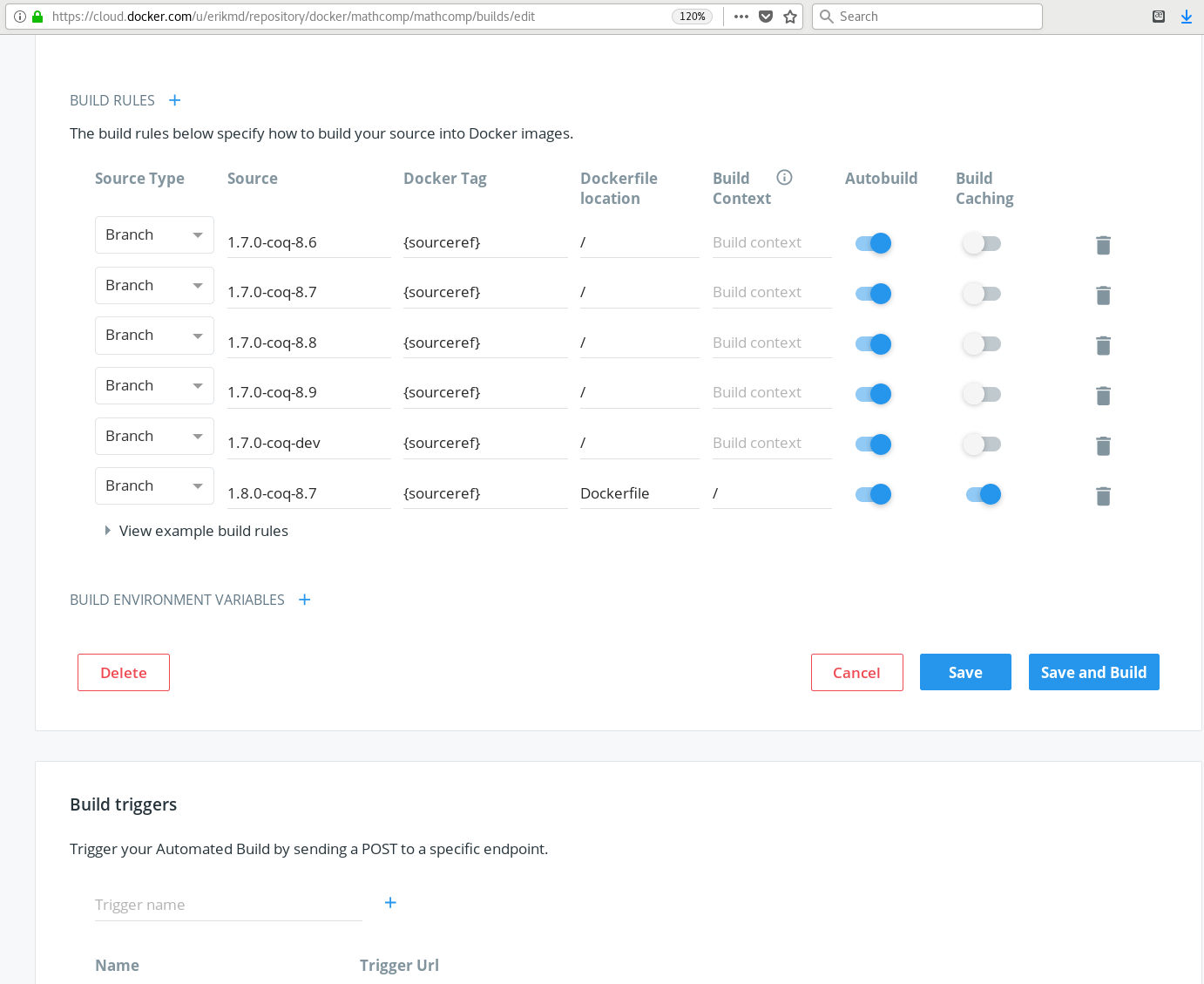The image size is (1204, 984).
Task: Add a build environment variable
Action: click(x=304, y=600)
